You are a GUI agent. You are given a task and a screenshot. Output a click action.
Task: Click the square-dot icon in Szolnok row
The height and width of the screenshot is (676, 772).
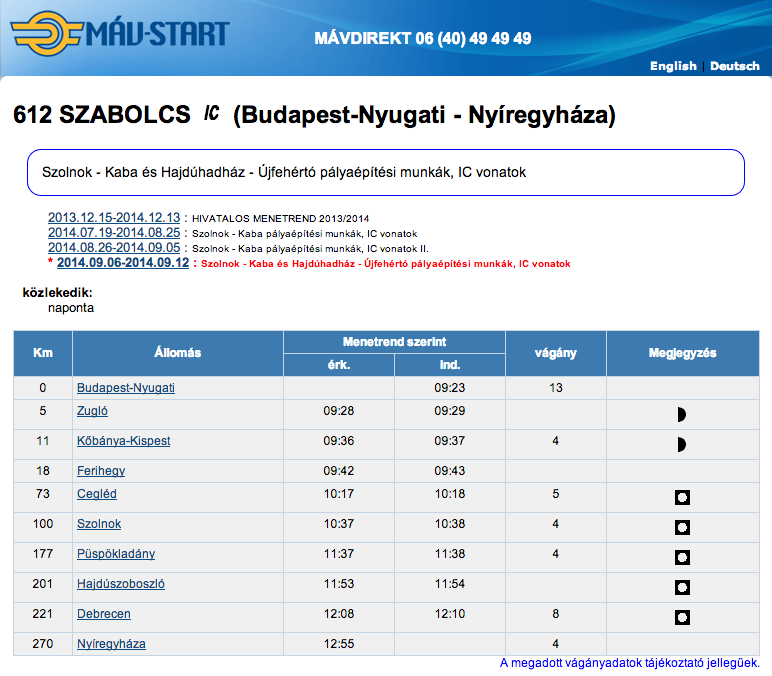[x=682, y=528]
